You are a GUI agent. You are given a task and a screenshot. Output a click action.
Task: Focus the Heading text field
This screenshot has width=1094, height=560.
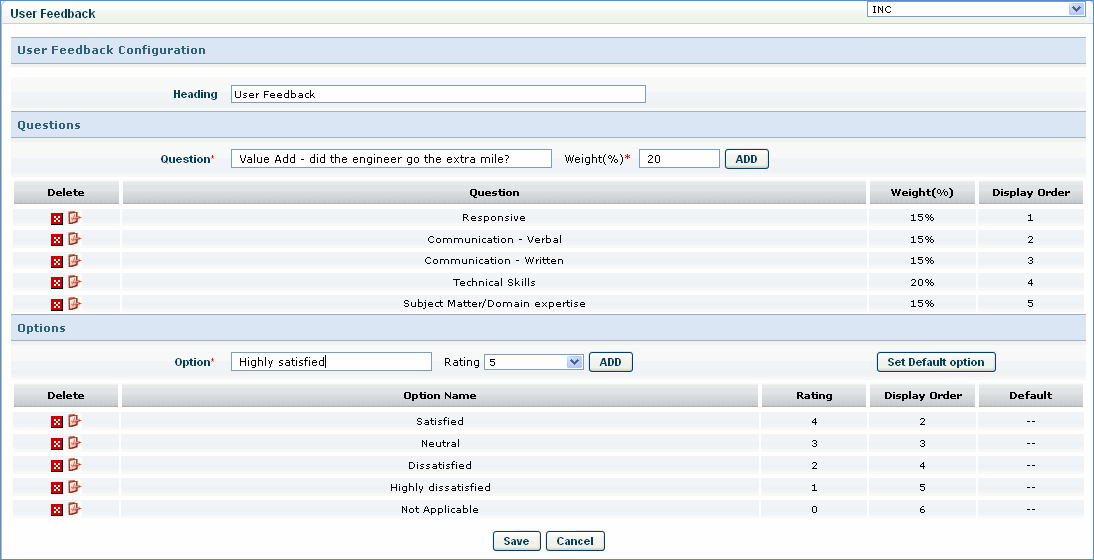(x=437, y=94)
